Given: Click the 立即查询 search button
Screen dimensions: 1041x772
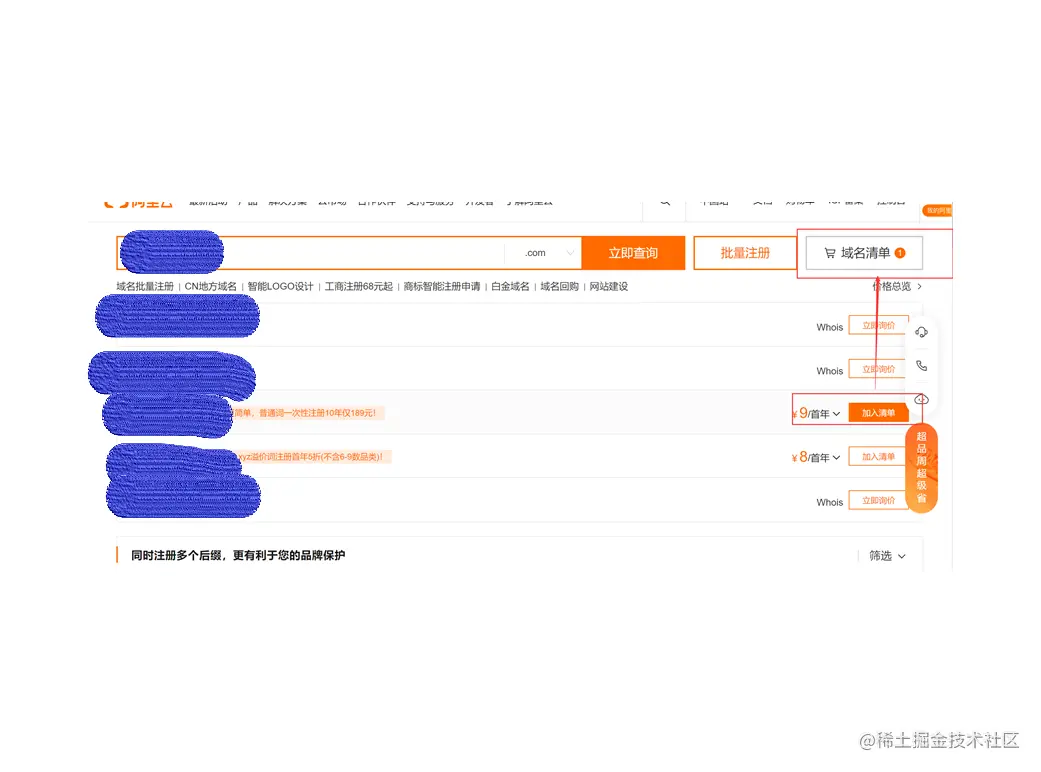Looking at the screenshot, I should click(x=634, y=252).
